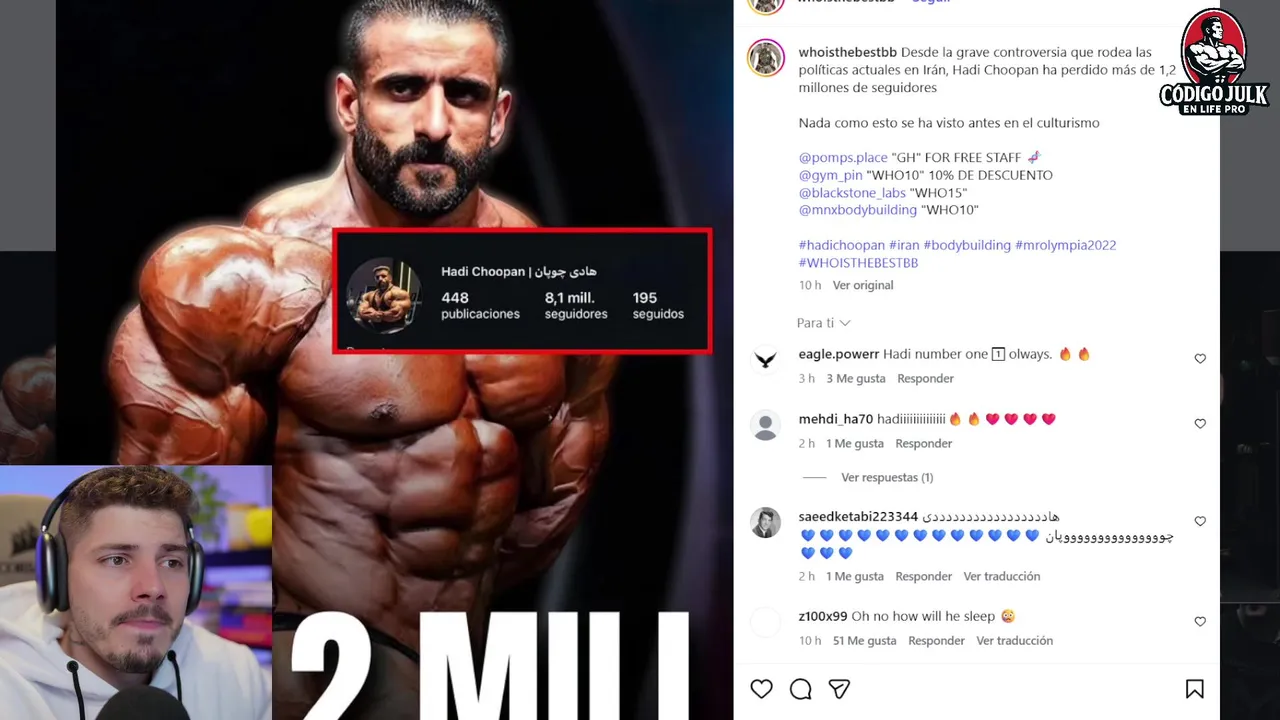Image resolution: width=1280 pixels, height=720 pixels.
Task: Open eagle.powerr's profile picture
Action: (x=766, y=360)
